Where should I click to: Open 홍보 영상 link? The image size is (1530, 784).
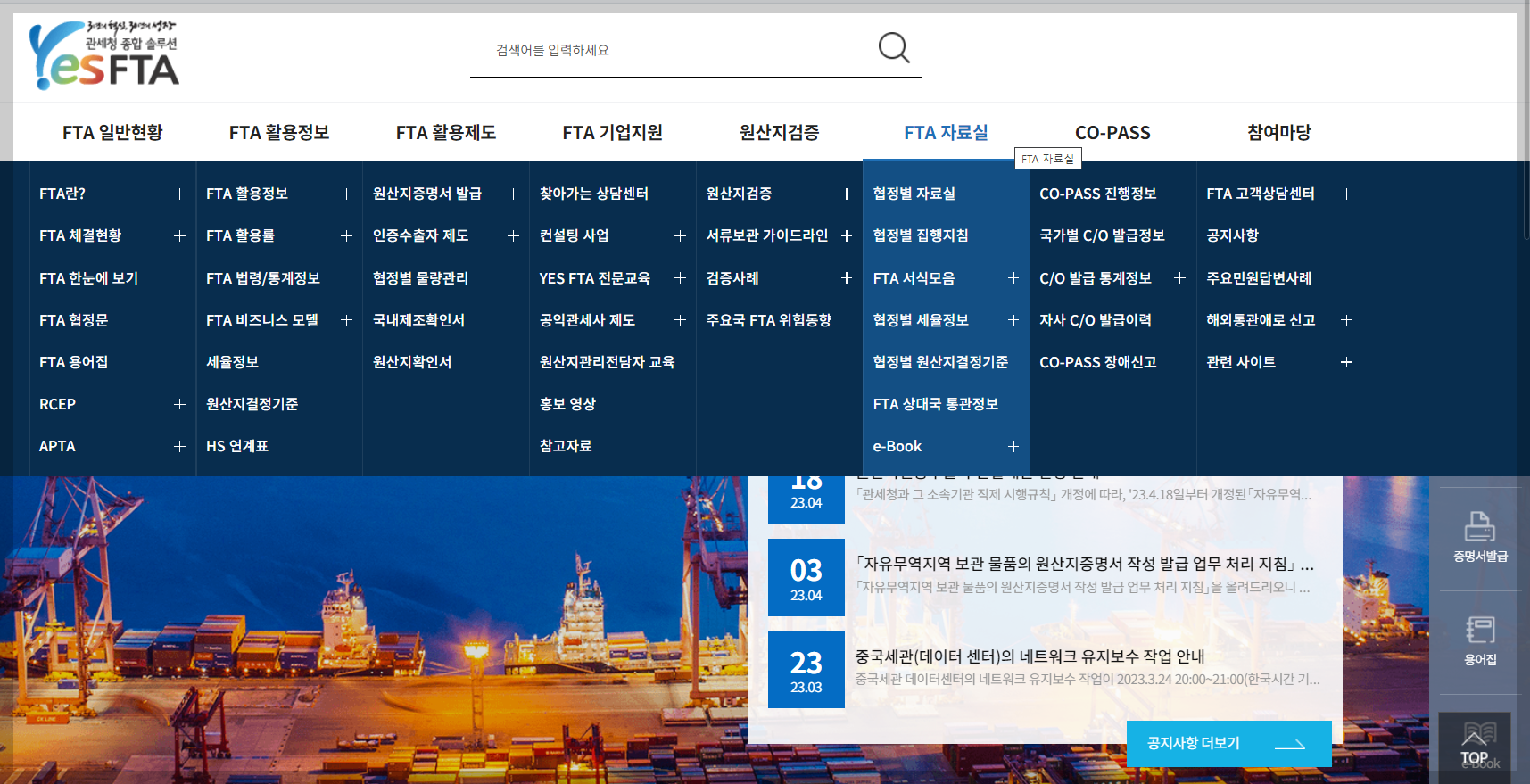pyautogui.click(x=567, y=404)
